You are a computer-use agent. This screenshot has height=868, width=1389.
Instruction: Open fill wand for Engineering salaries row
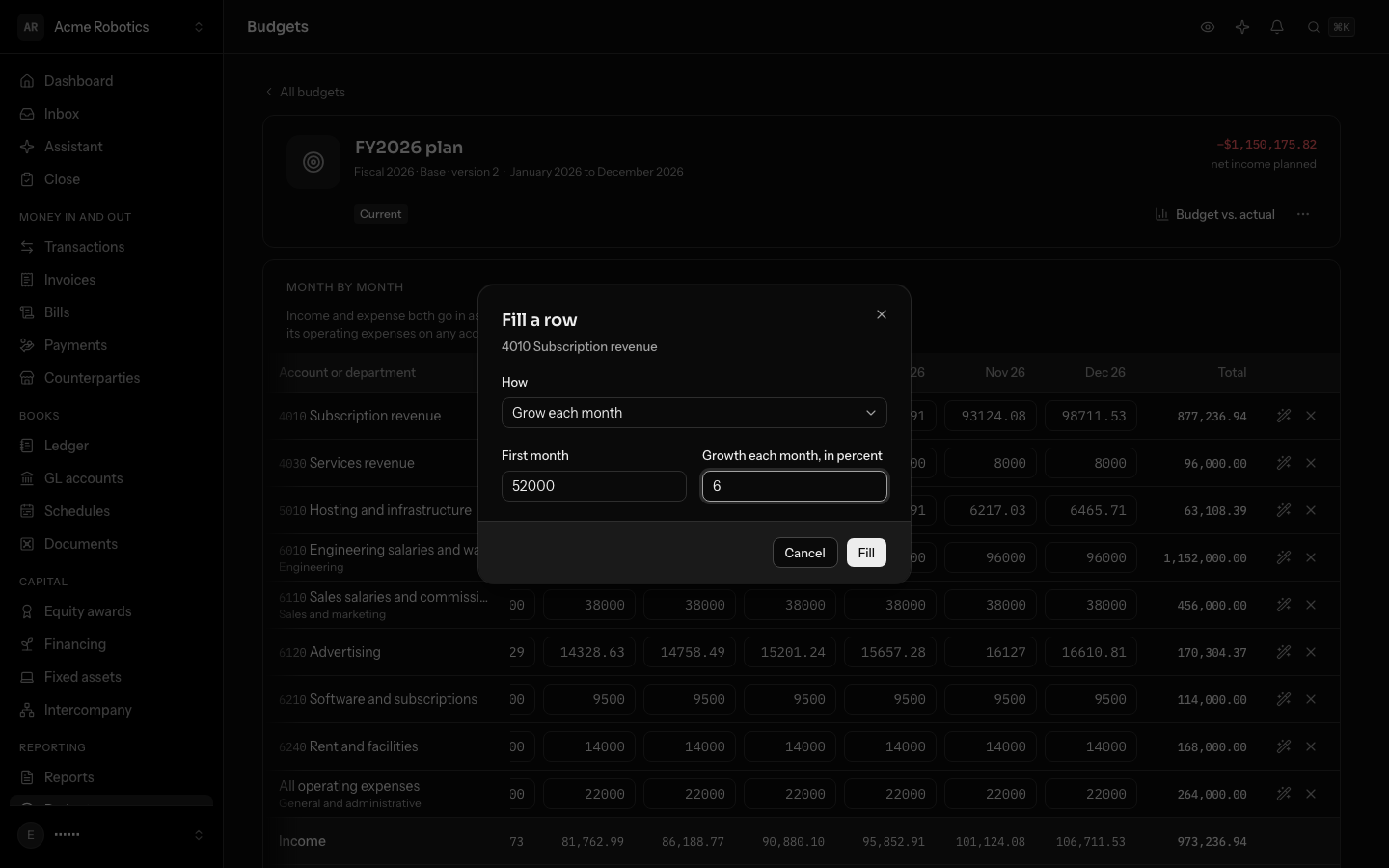click(1284, 557)
